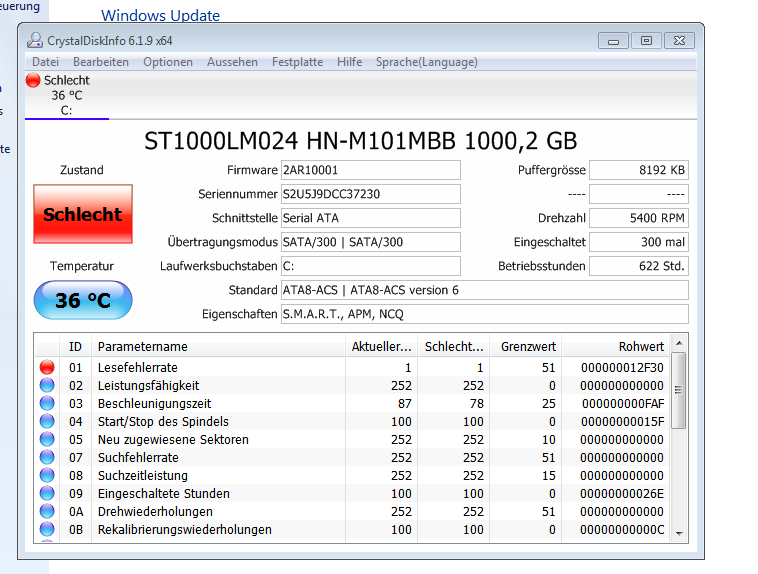Click raw value 000000012F30
This screenshot has width=758, height=574.
pos(622,368)
